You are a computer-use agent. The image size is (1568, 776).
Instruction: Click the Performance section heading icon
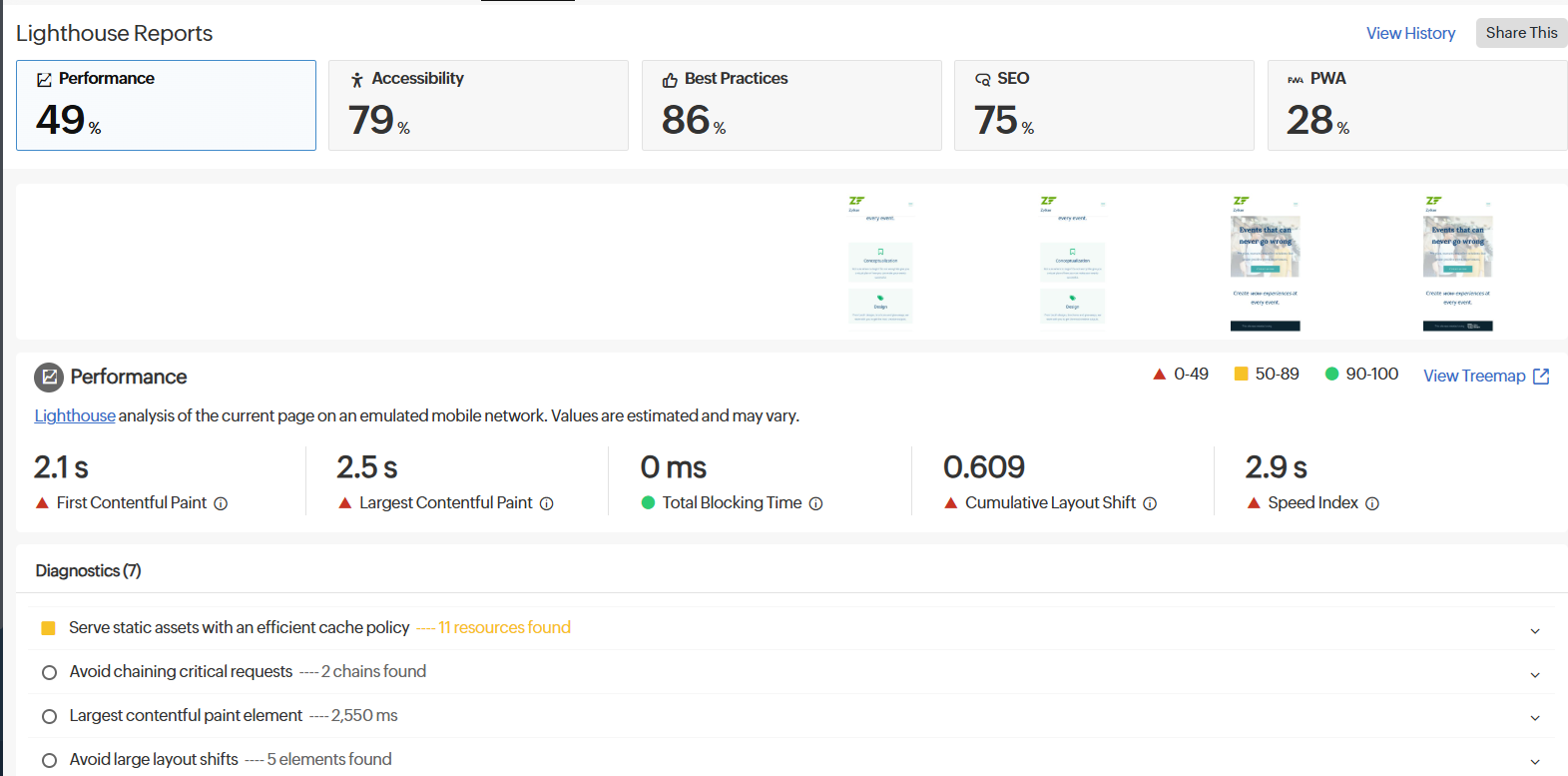point(49,378)
